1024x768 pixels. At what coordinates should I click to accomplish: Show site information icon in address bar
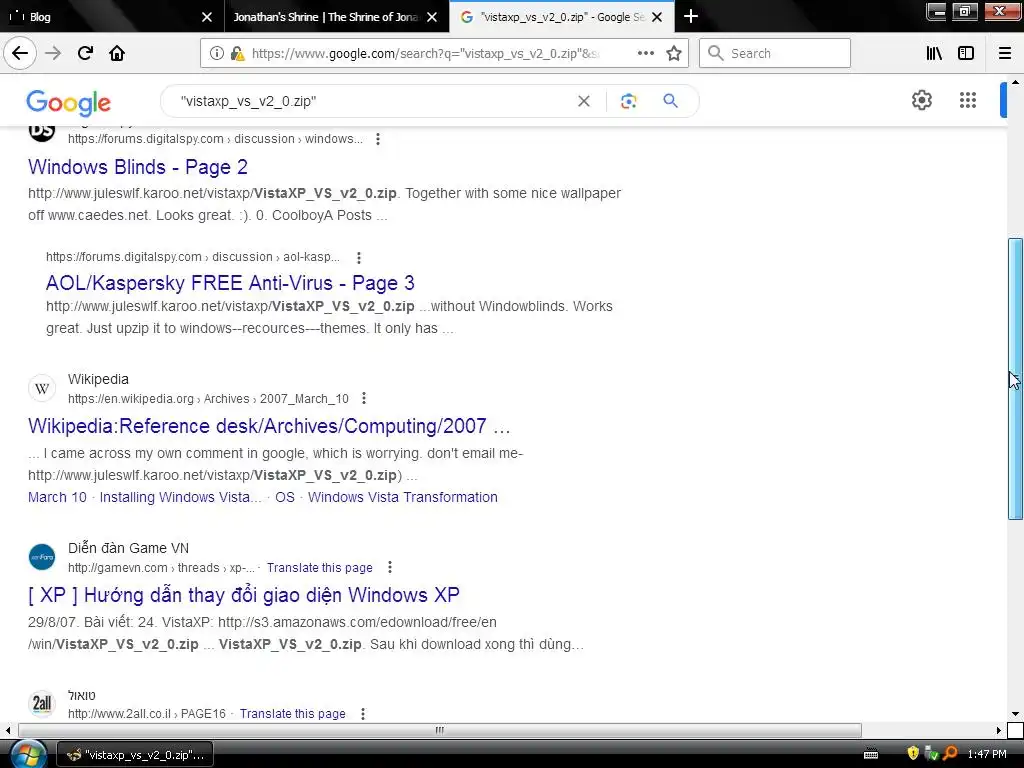coord(216,53)
